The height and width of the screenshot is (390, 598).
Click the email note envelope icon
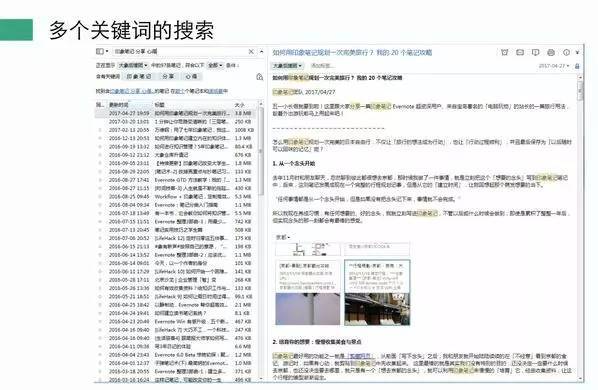click(x=520, y=52)
